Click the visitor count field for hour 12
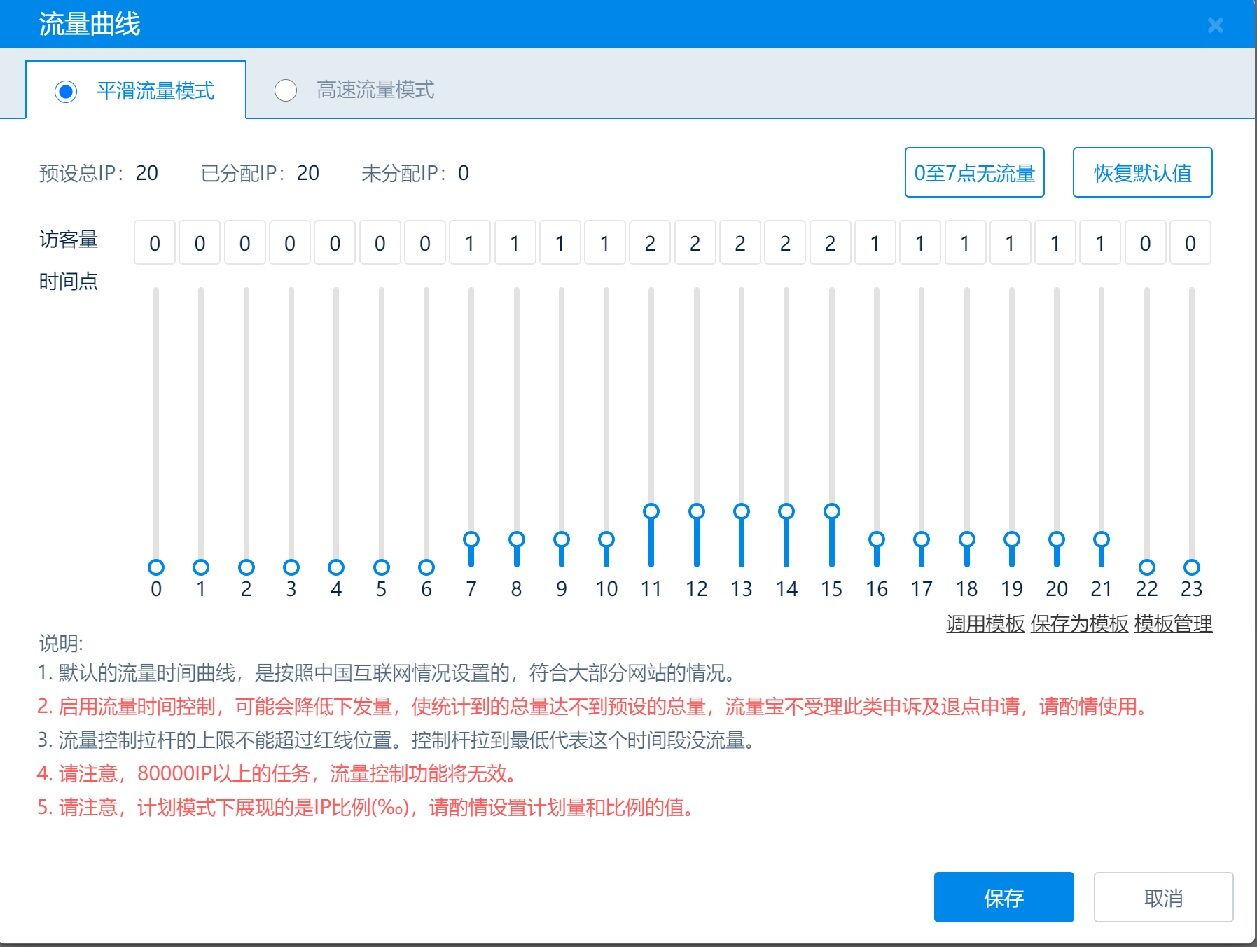 [695, 243]
